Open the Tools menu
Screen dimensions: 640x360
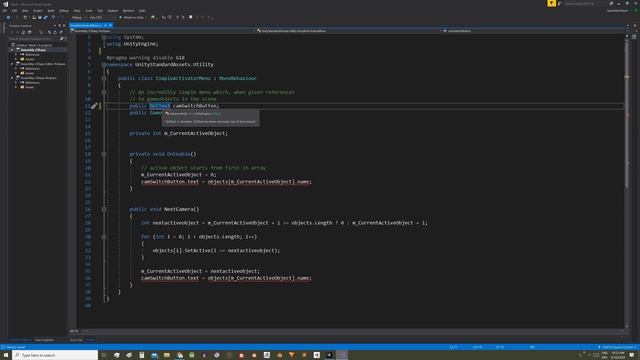[x=89, y=11]
